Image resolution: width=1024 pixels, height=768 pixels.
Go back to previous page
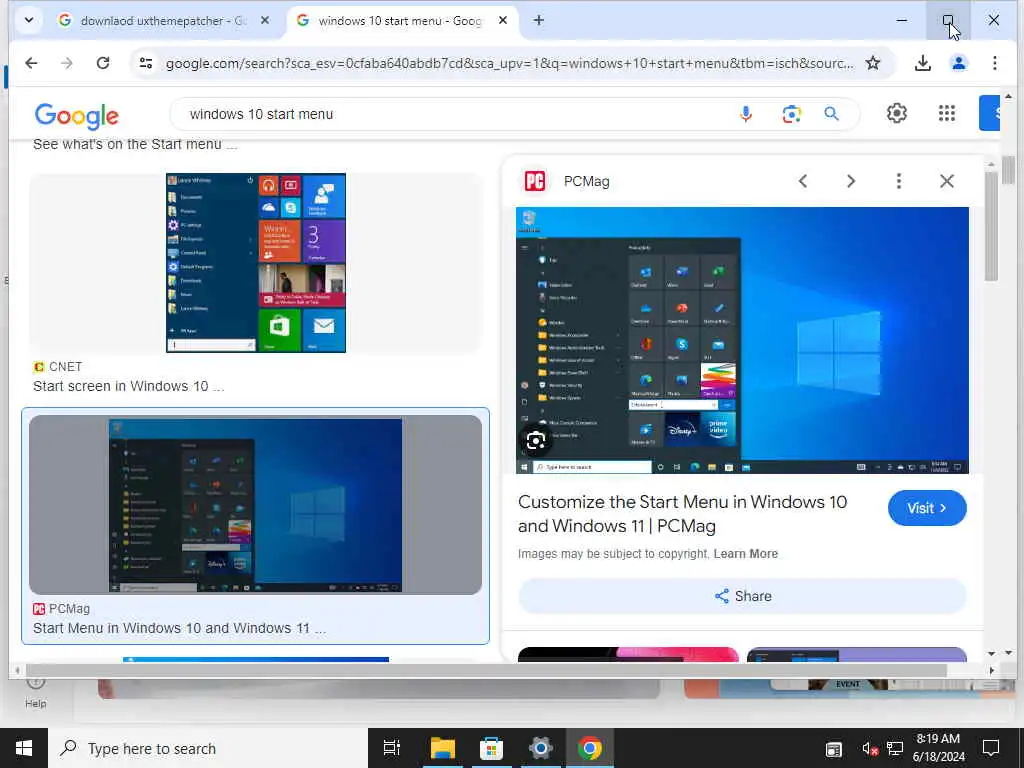point(31,63)
